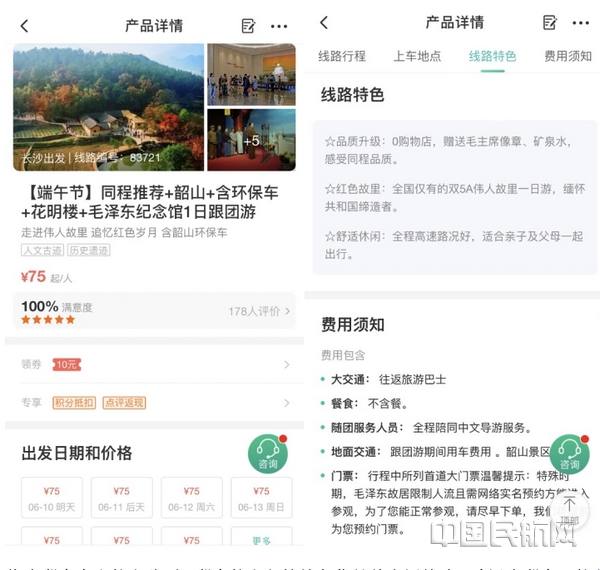
Task: Tap the 历史遗迹 tag
Action: (x=89, y=251)
